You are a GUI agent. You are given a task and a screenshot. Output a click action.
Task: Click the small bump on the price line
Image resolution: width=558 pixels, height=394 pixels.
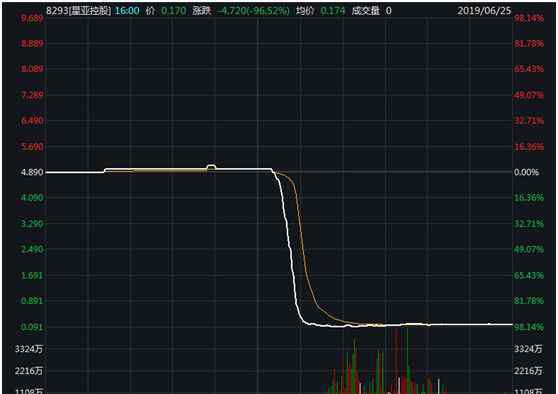(x=211, y=167)
